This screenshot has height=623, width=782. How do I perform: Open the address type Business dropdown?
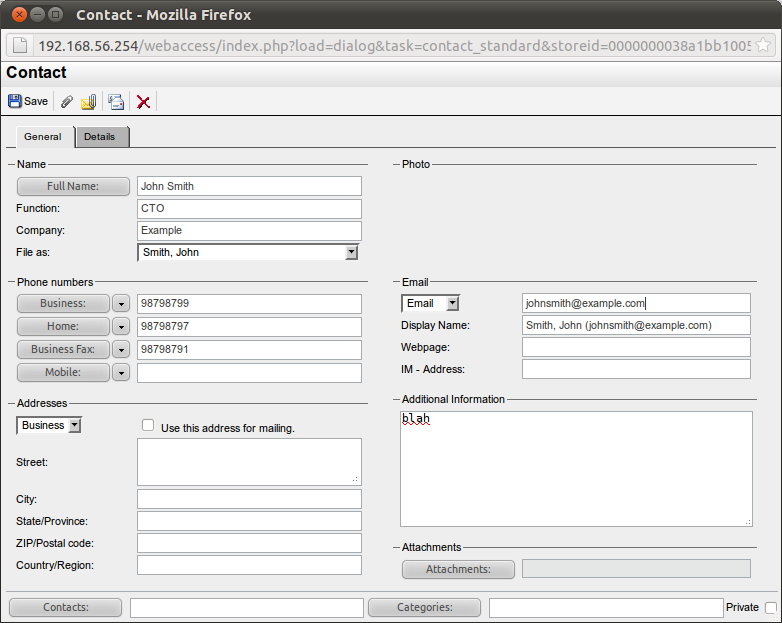74,426
